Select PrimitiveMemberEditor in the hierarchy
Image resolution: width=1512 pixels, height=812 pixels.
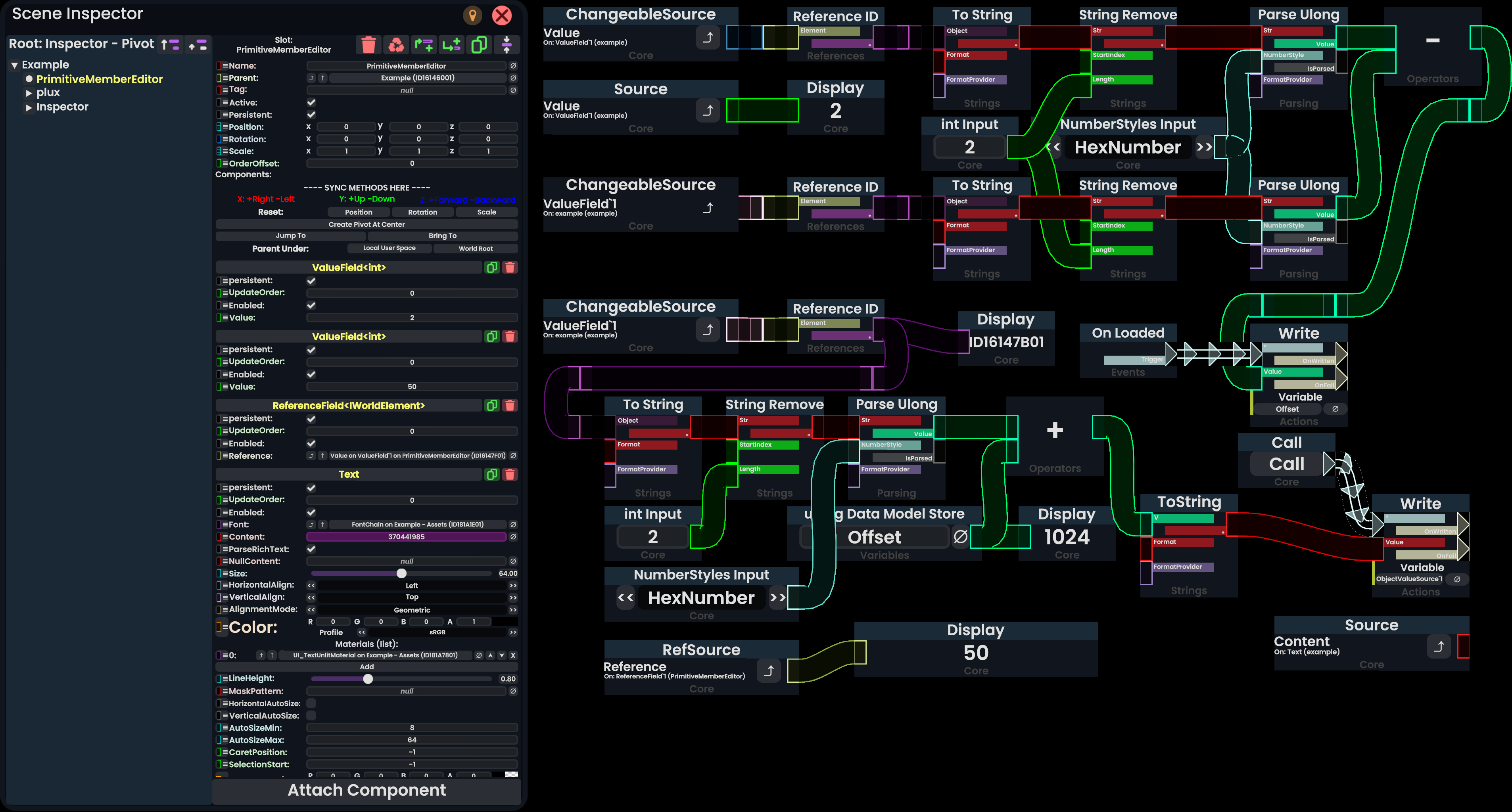pyautogui.click(x=99, y=79)
